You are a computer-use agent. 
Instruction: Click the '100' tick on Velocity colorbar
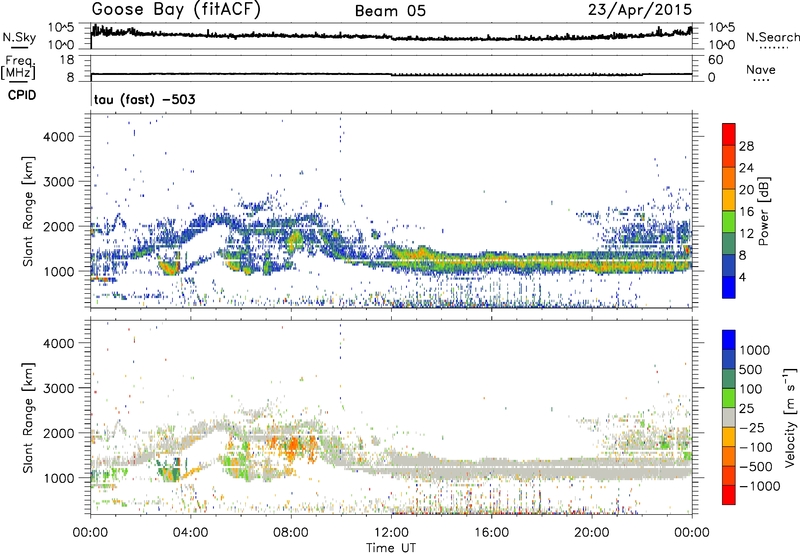pos(753,389)
